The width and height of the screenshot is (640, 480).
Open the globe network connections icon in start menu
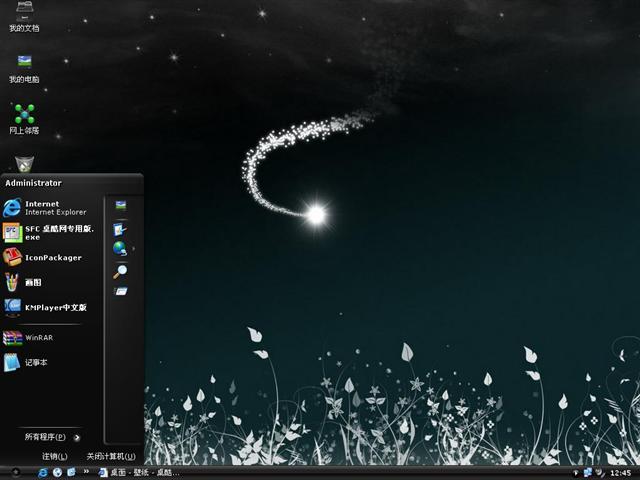coord(120,248)
